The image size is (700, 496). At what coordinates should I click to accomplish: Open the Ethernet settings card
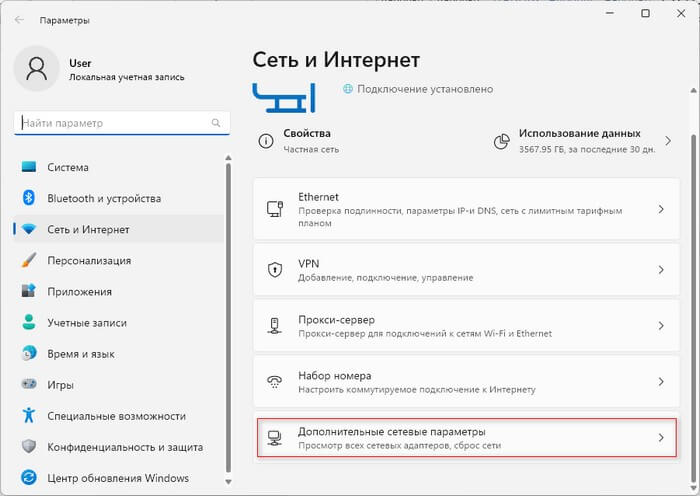pyautogui.click(x=467, y=209)
